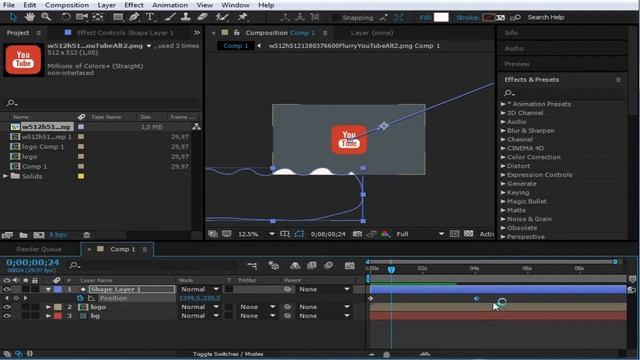Viewport: 640px width, 360px height.
Task: Toggle the solo switch for logo layer
Action: tap(25, 307)
